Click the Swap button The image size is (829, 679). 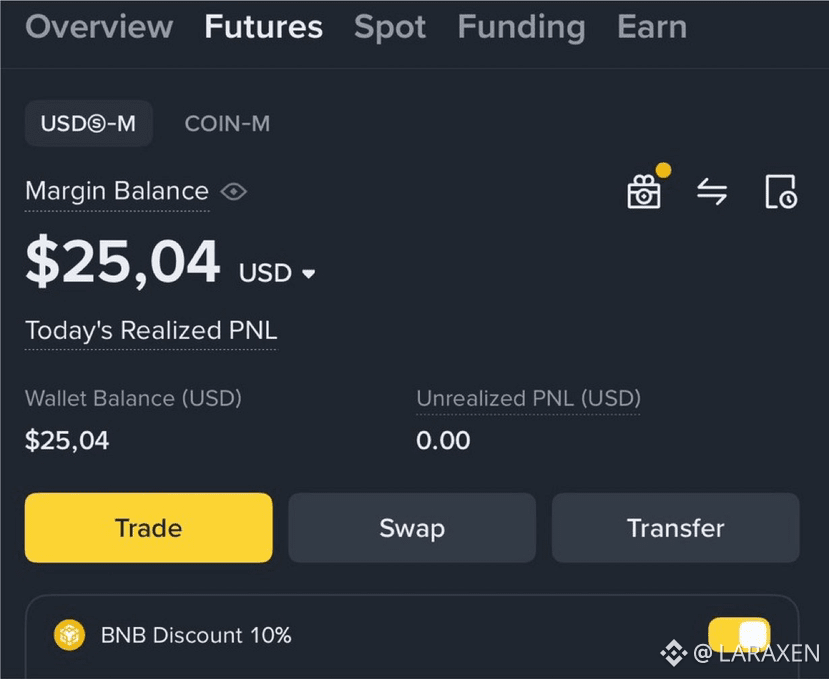(412, 528)
